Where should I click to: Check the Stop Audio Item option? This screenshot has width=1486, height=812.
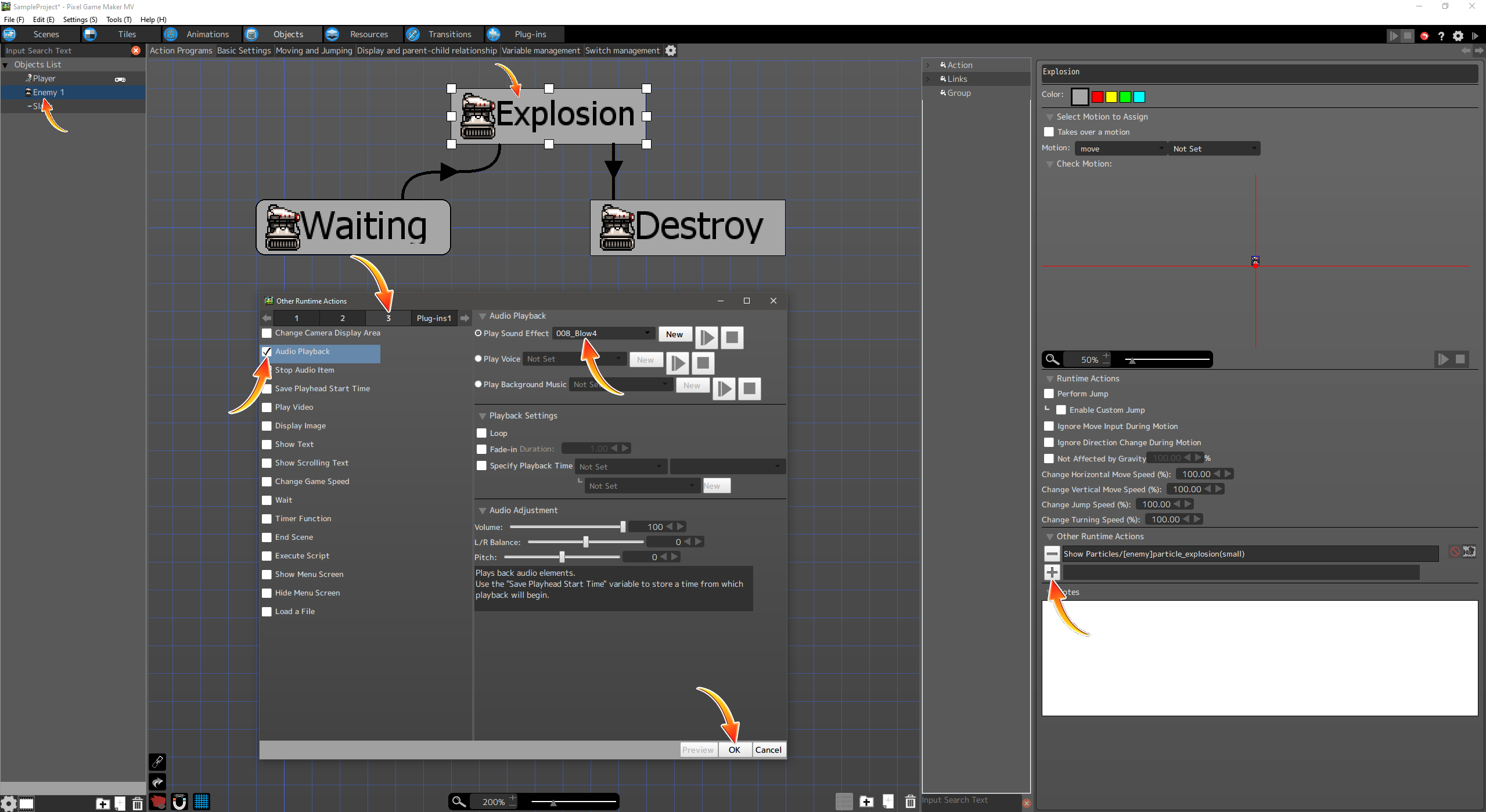(267, 370)
